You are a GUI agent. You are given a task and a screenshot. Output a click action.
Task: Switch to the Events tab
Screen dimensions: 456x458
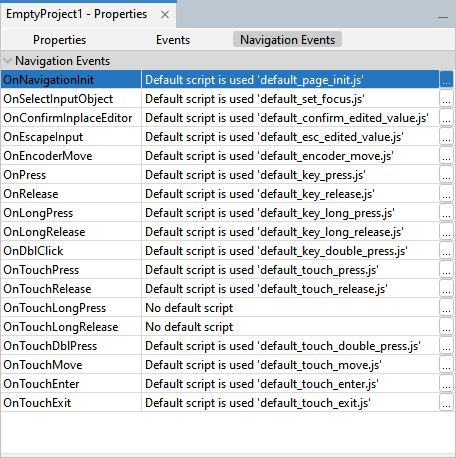point(173,40)
